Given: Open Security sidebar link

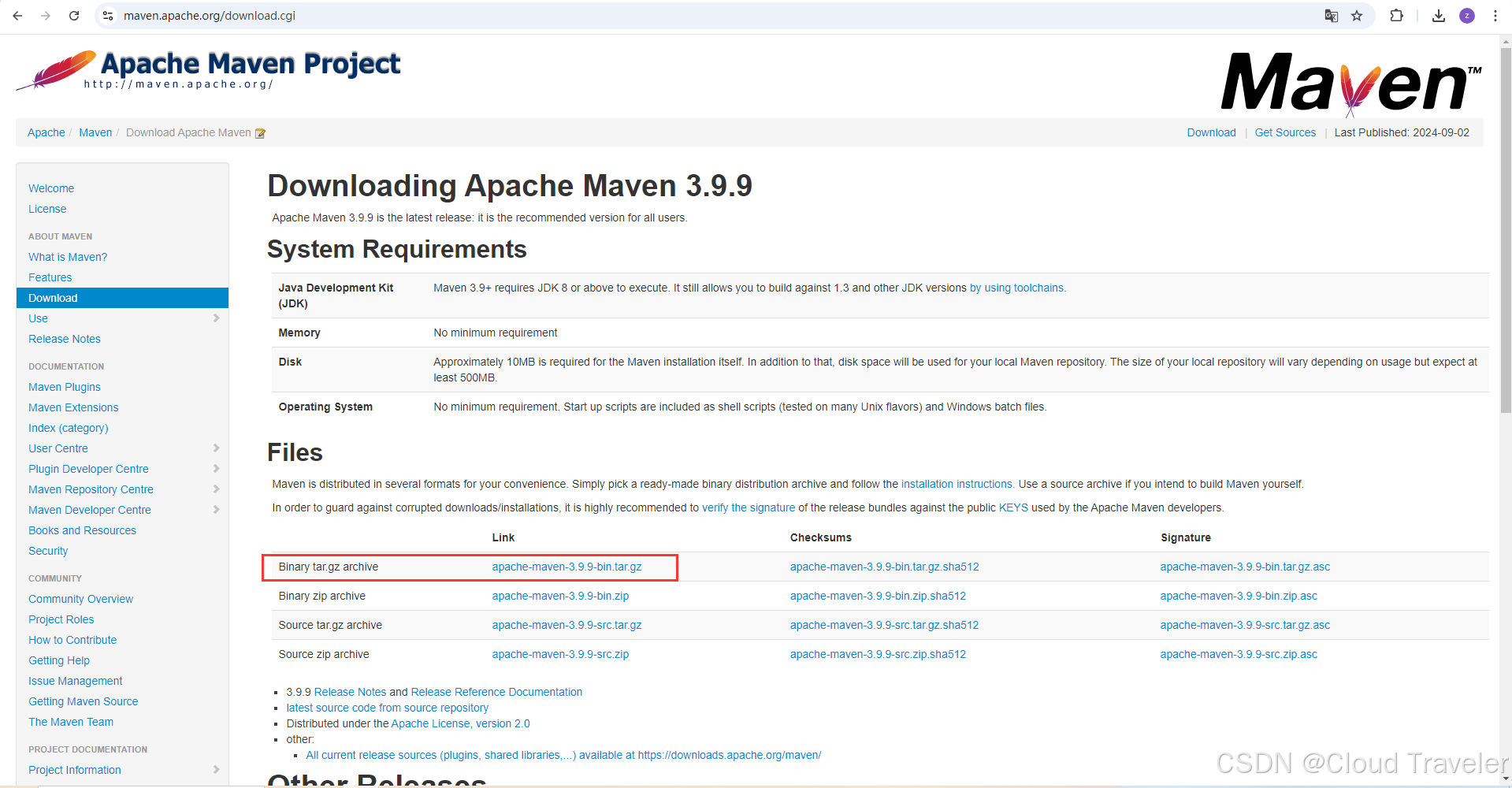Looking at the screenshot, I should tap(48, 551).
